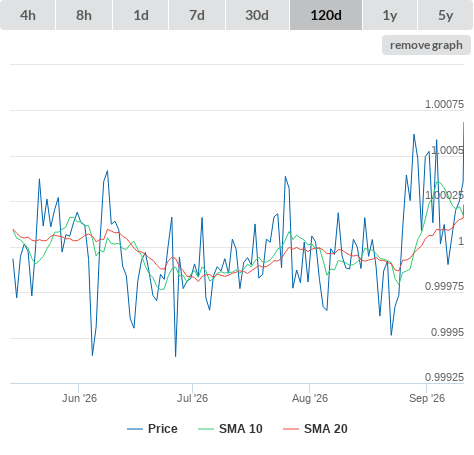
Task: Select the 30d time range
Action: pyautogui.click(x=257, y=15)
